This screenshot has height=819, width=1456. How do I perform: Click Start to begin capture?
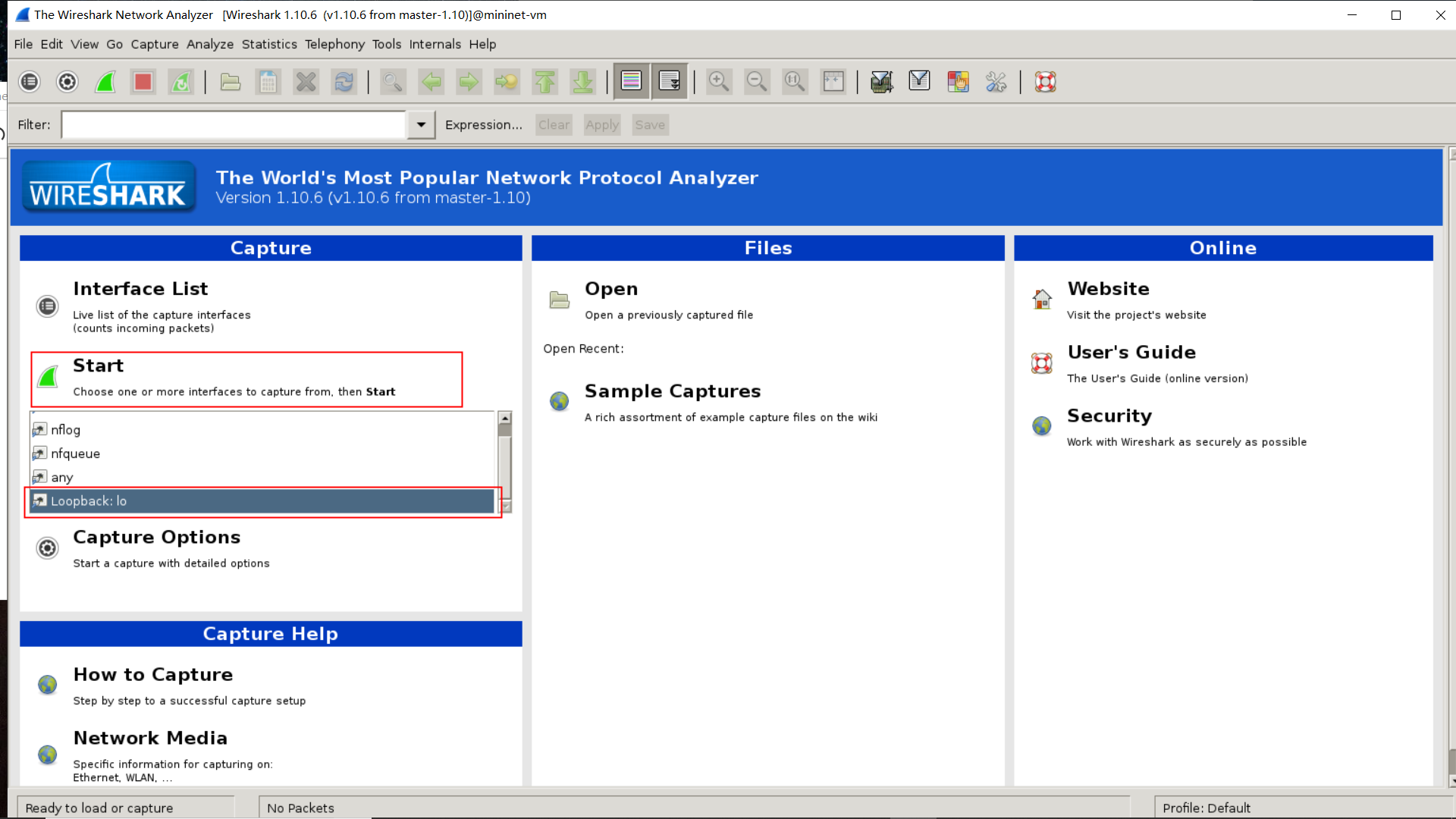click(99, 366)
